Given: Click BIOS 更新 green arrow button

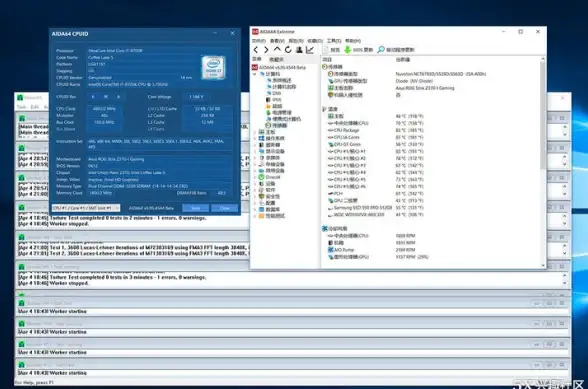Looking at the screenshot, I should 358,50.
